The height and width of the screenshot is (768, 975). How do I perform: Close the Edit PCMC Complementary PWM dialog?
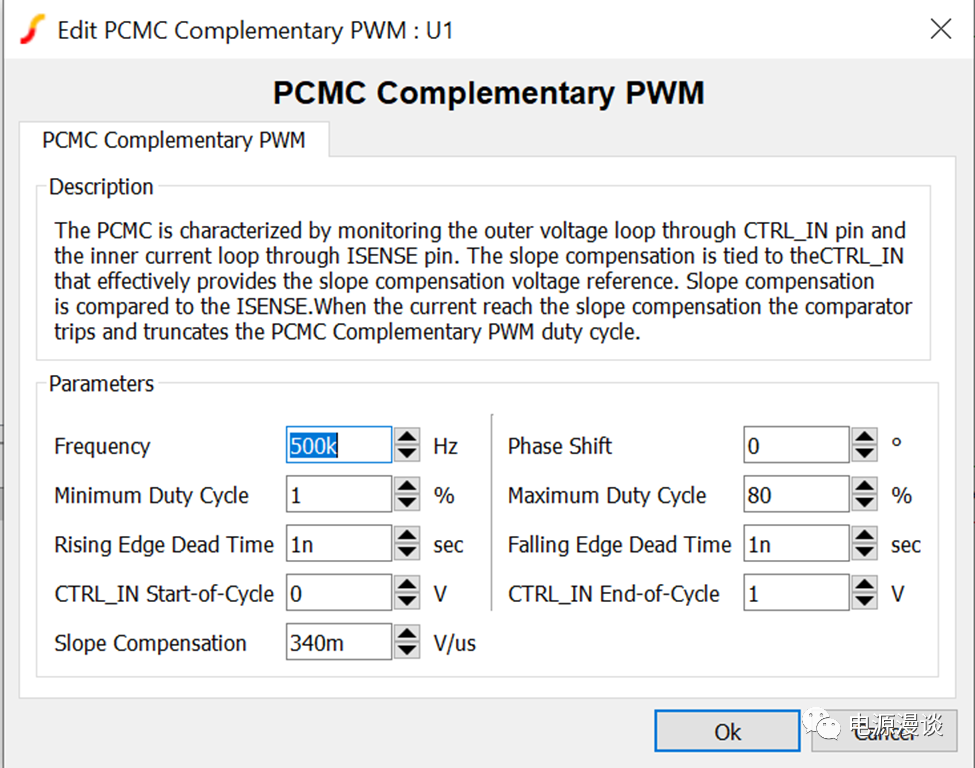(940, 29)
